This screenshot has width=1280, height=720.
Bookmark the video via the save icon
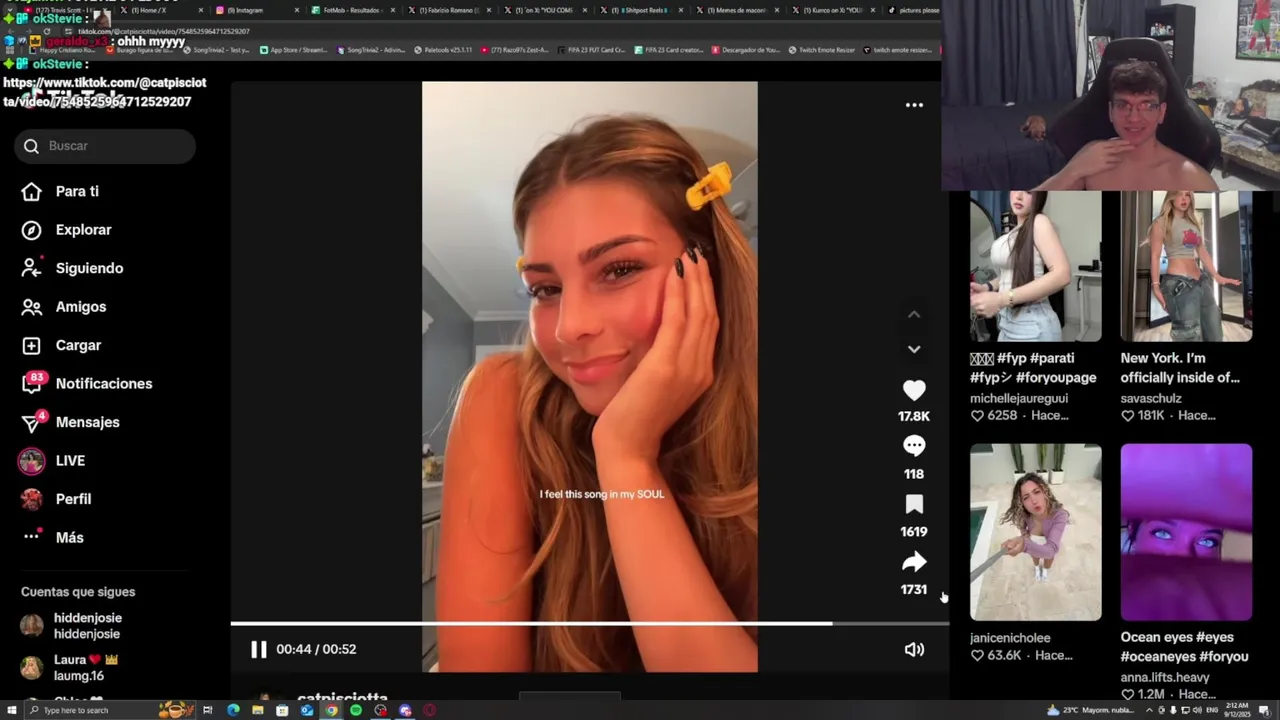click(x=914, y=505)
